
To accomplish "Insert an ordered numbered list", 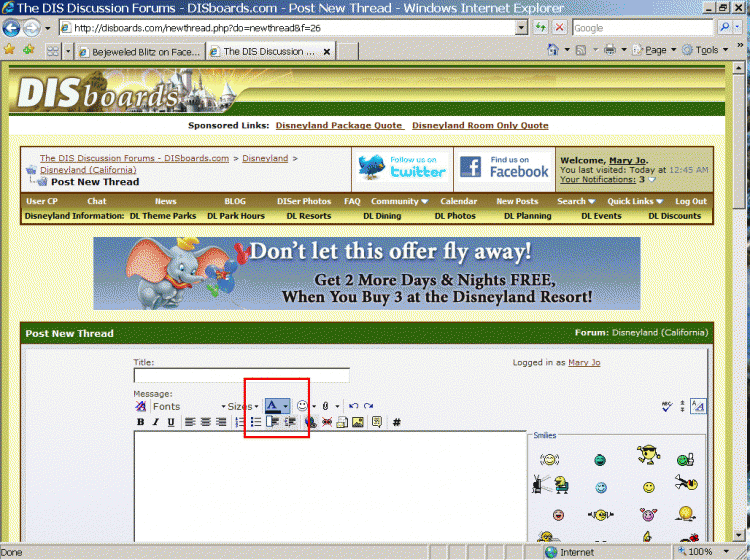I will tap(241, 422).
